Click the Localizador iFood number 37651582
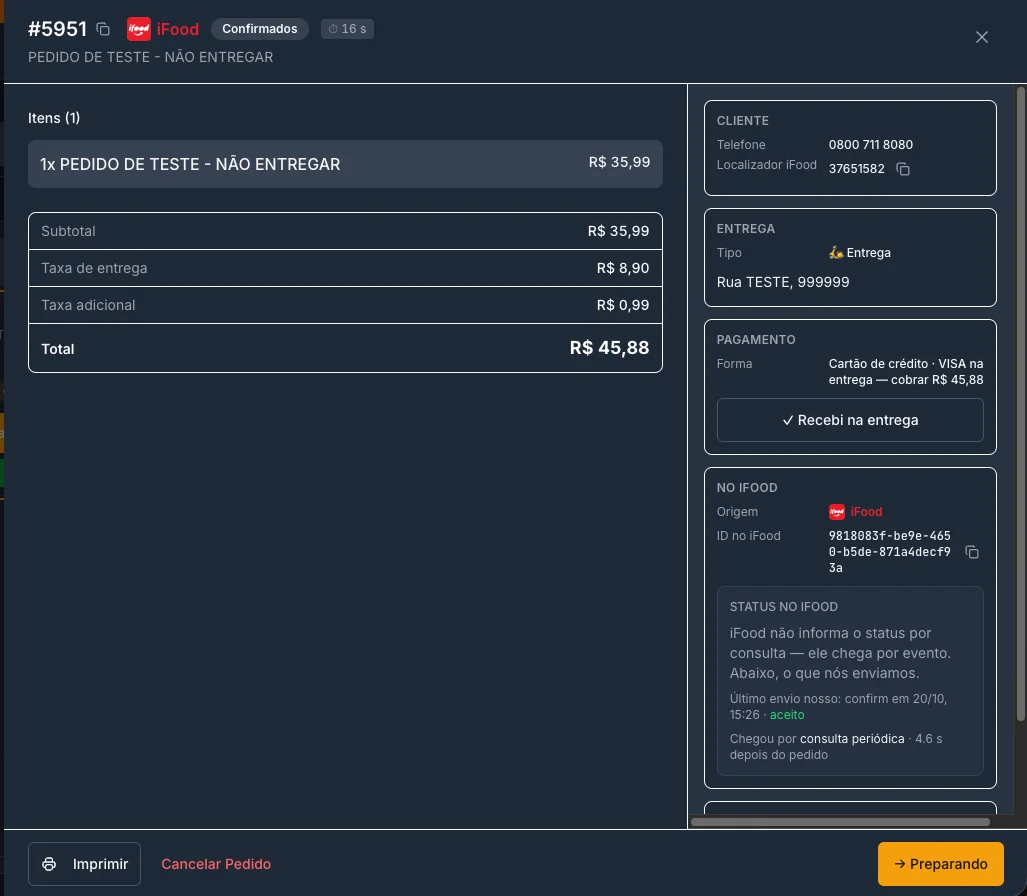Viewport: 1027px width, 896px height. tap(857, 169)
